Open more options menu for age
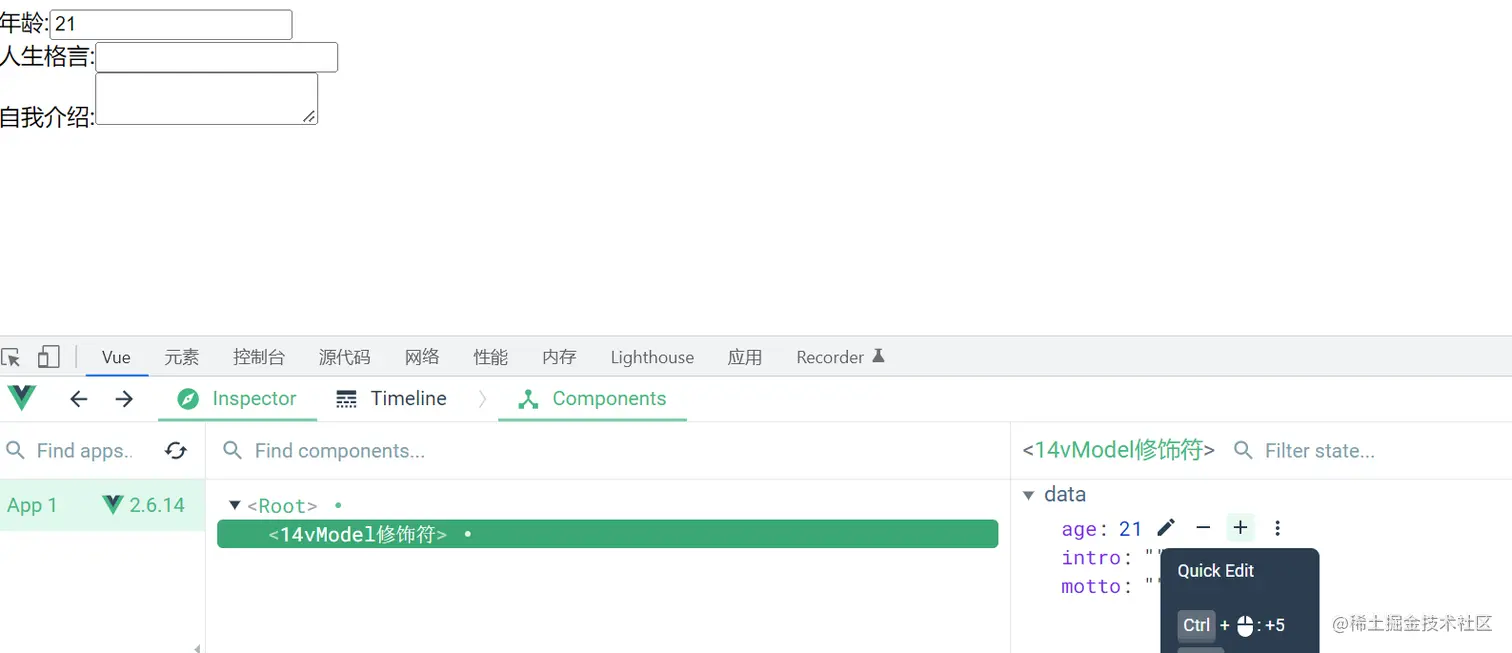Screen dimensions: 1512x653 [x=1277, y=528]
